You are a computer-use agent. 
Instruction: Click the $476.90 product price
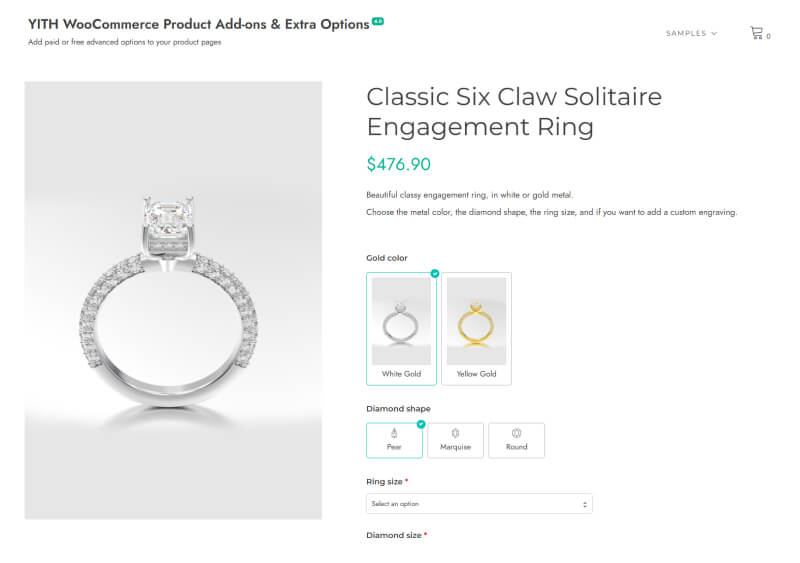pos(398,164)
